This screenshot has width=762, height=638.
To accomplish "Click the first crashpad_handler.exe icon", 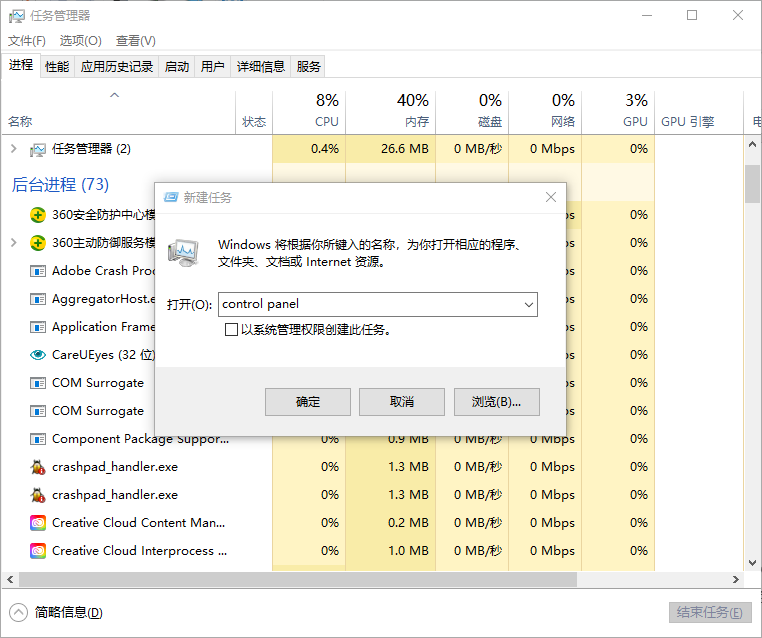I will pos(38,467).
